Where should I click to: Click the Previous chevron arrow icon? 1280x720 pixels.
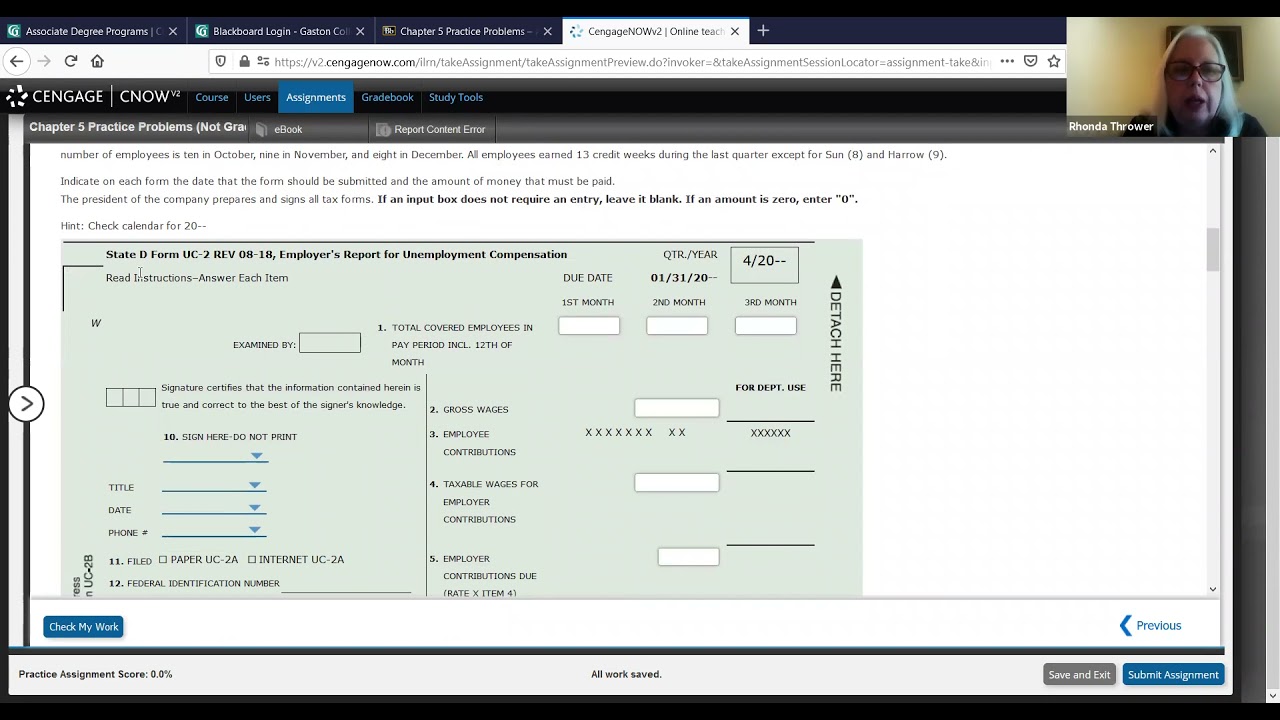click(1126, 626)
